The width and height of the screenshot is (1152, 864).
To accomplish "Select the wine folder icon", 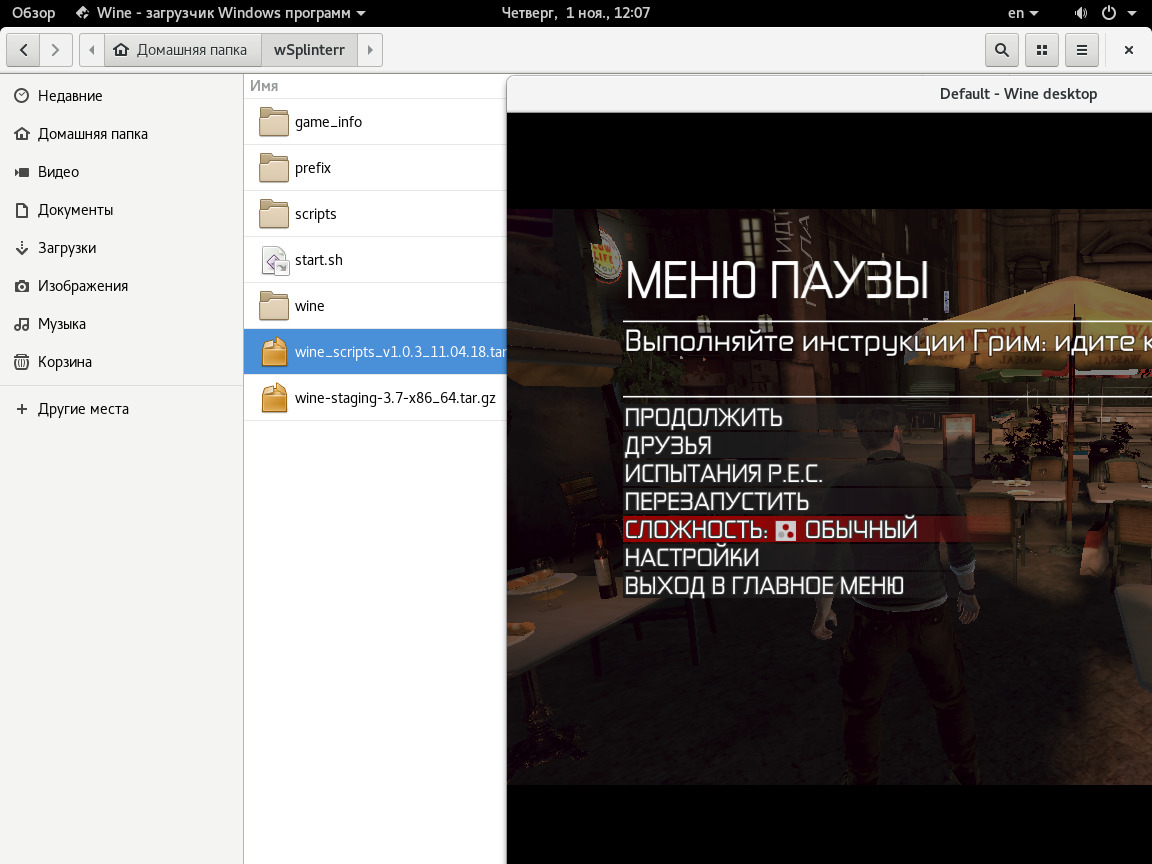I will coord(274,306).
